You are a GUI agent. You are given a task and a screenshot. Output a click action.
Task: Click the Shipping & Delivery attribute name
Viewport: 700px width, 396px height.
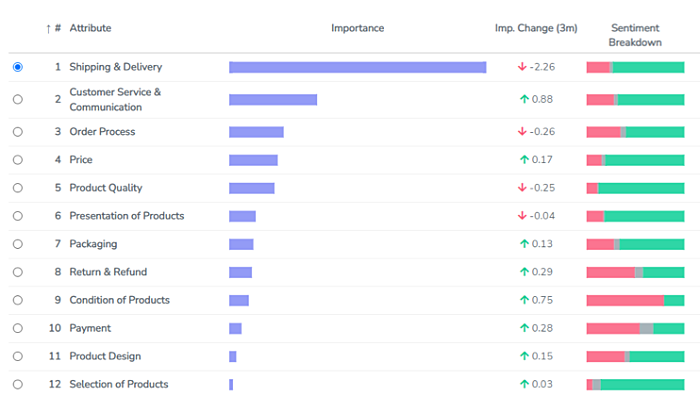[x=116, y=67]
